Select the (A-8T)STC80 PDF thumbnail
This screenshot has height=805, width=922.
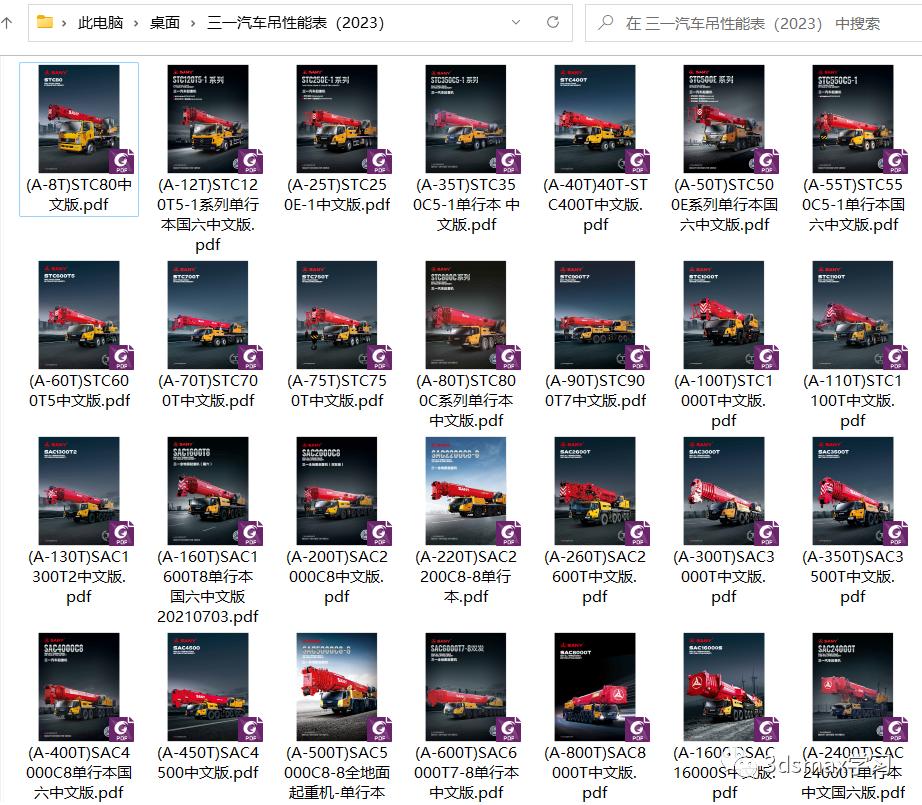pyautogui.click(x=79, y=119)
